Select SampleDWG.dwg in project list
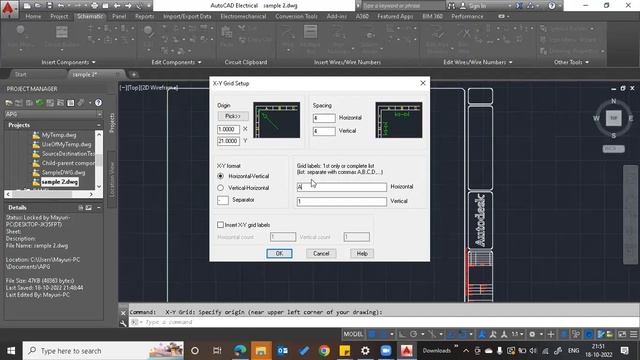Image resolution: width=640 pixels, height=360 pixels. tap(63, 172)
